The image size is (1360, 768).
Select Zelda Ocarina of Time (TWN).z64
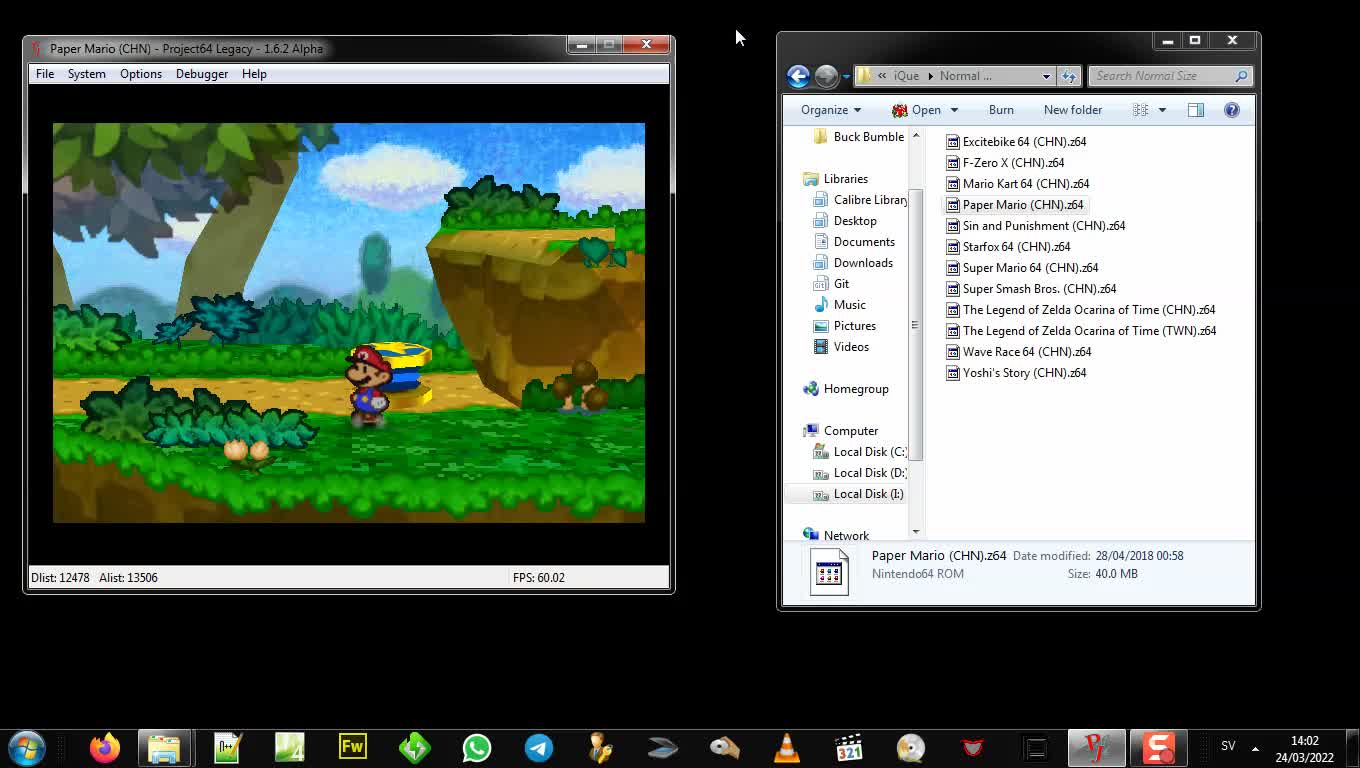tap(1081, 331)
